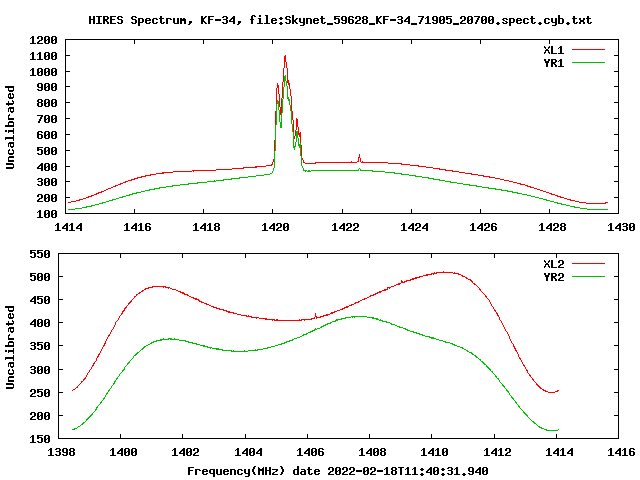
Task: Click the 1428 x-axis tick label
Action: (x=552, y=227)
